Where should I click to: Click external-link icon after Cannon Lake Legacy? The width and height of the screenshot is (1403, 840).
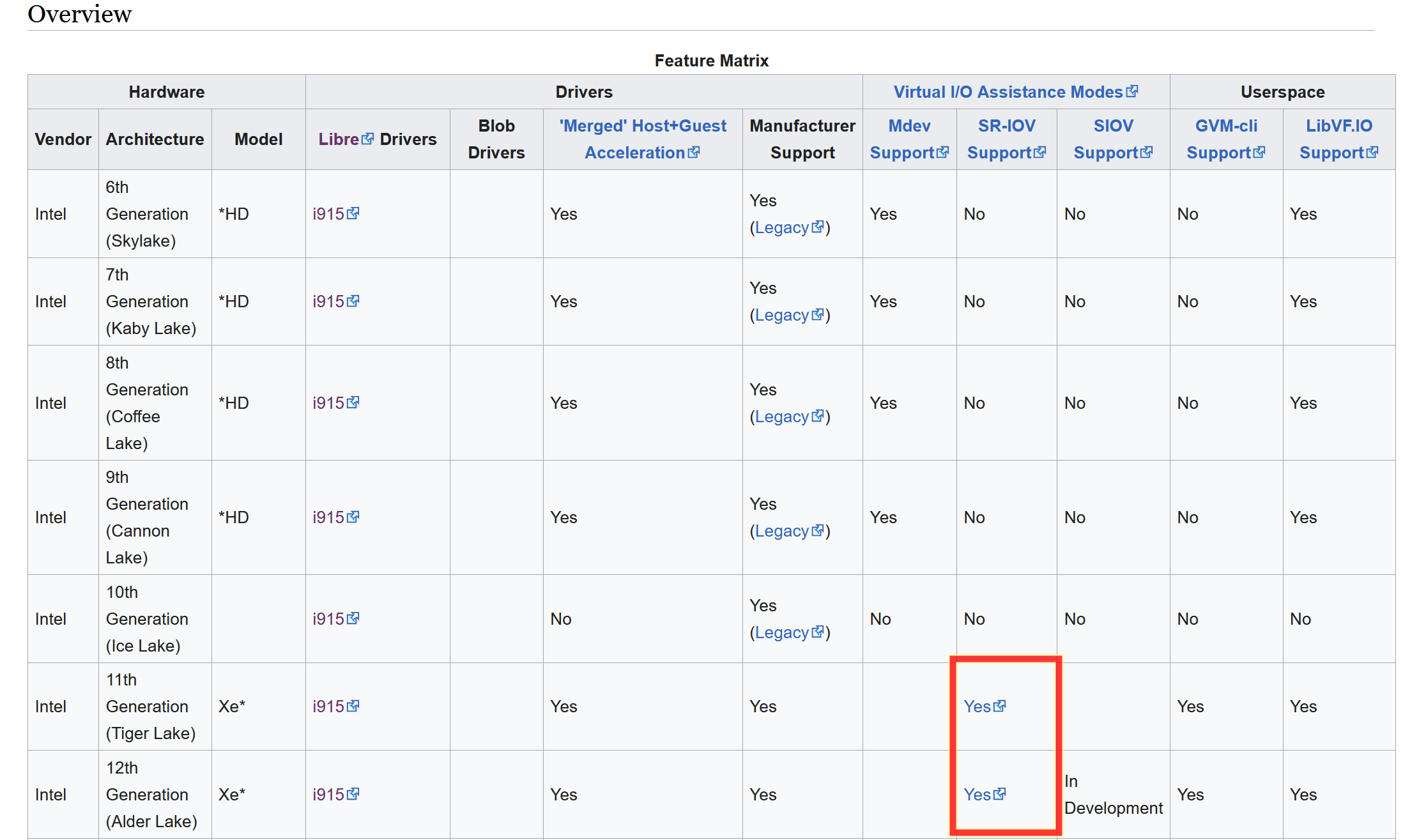(x=818, y=530)
